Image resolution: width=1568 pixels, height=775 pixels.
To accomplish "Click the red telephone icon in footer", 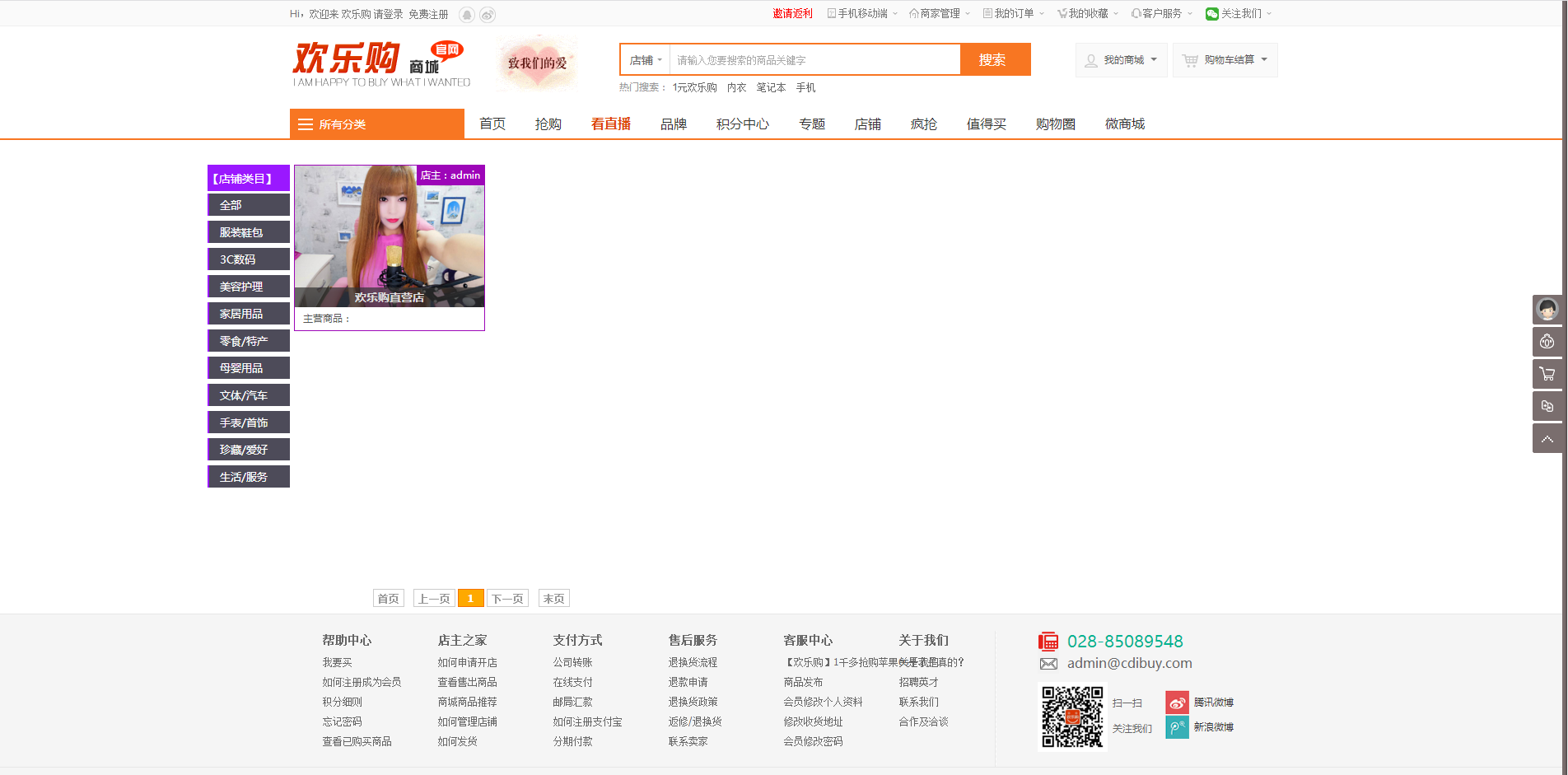I will coord(1048,642).
